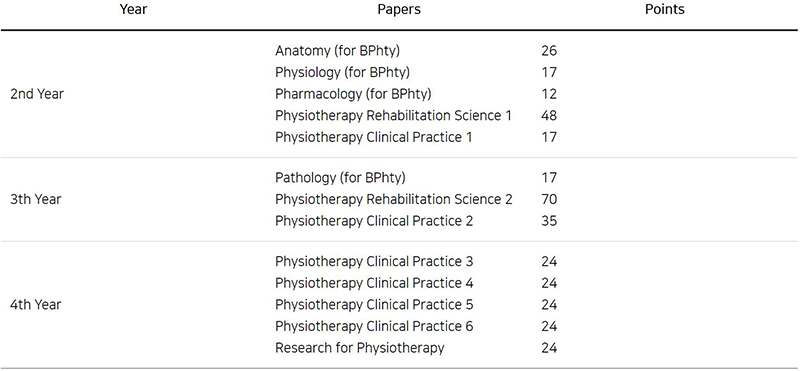Open Physiotherapy Rehabilitation Science 1
Viewport: 800px width, 371px height.
pyautogui.click(x=393, y=115)
